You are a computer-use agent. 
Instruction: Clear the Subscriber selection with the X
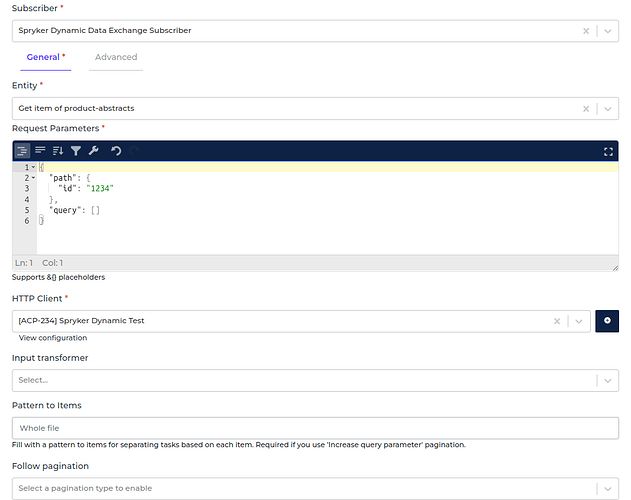[x=586, y=31]
